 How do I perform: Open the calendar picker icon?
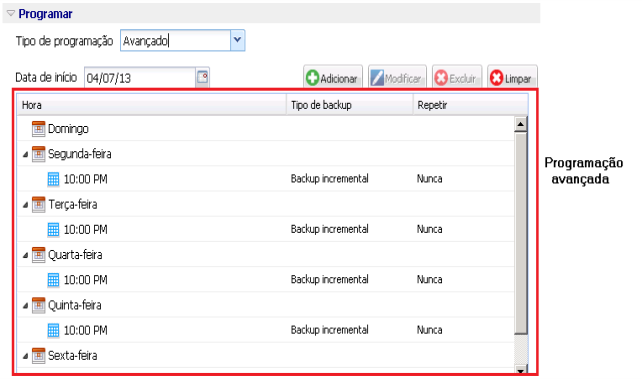pos(202,77)
